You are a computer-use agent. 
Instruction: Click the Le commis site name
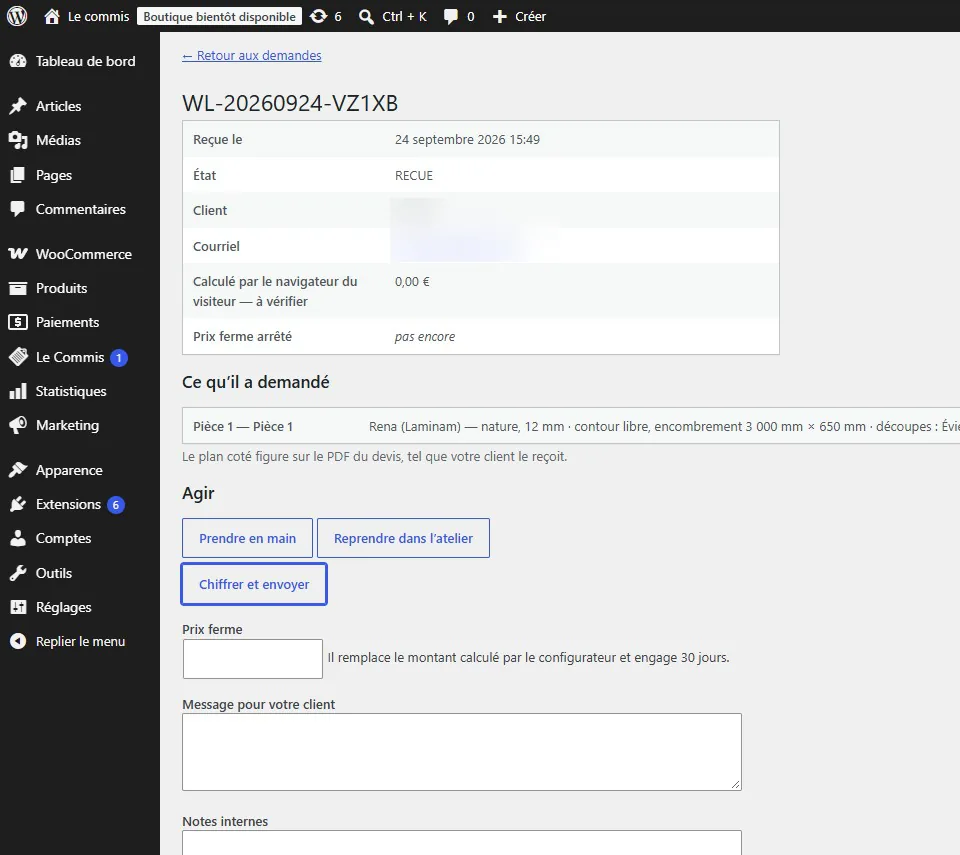99,17
